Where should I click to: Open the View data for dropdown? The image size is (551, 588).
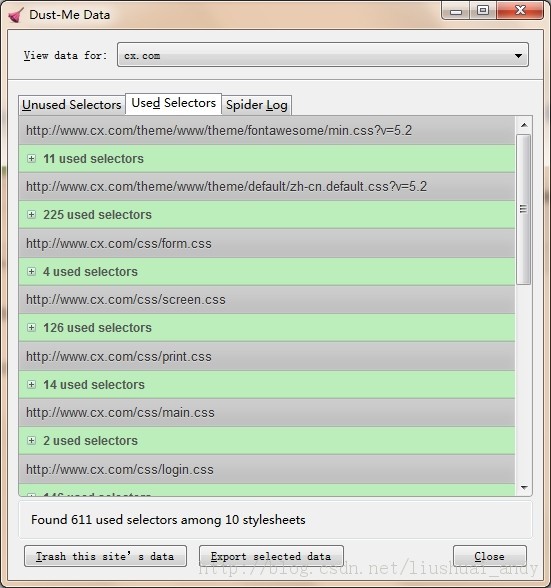click(323, 55)
